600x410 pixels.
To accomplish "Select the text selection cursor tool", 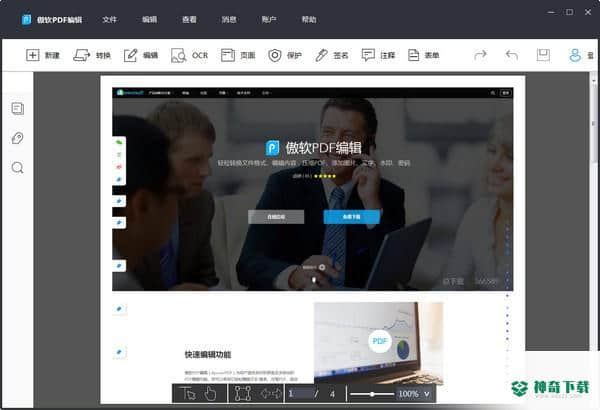I will 189,394.
